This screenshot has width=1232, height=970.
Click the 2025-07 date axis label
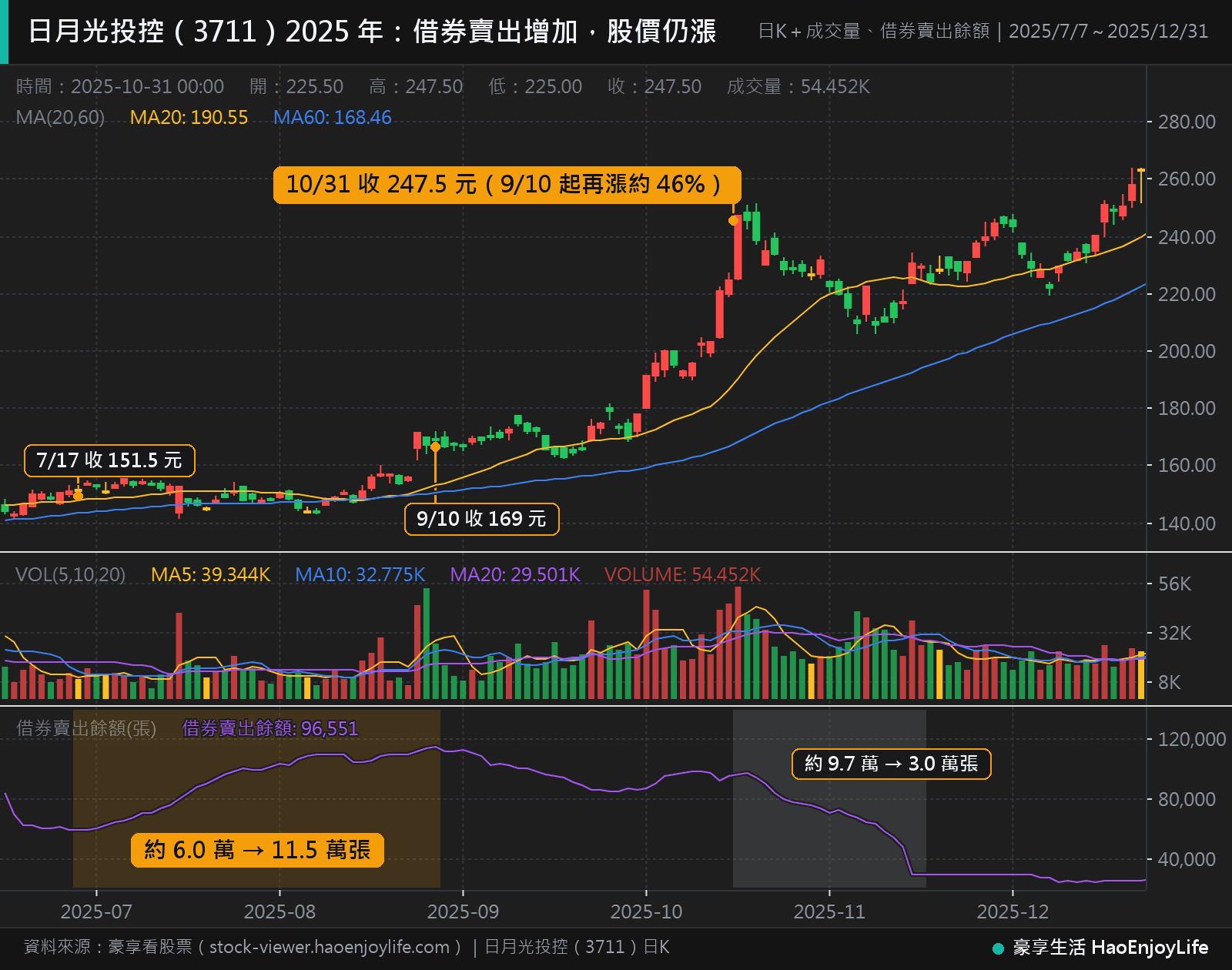pos(96,912)
